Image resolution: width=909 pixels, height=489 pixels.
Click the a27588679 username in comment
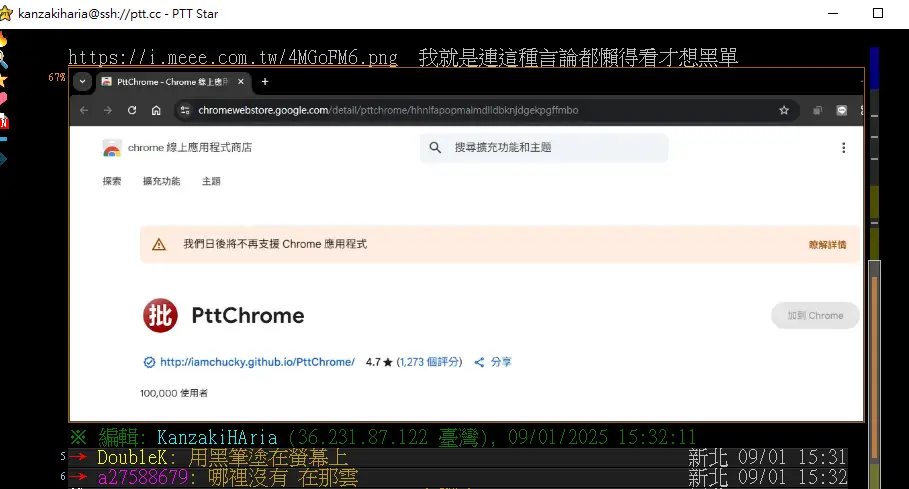[x=143, y=477]
